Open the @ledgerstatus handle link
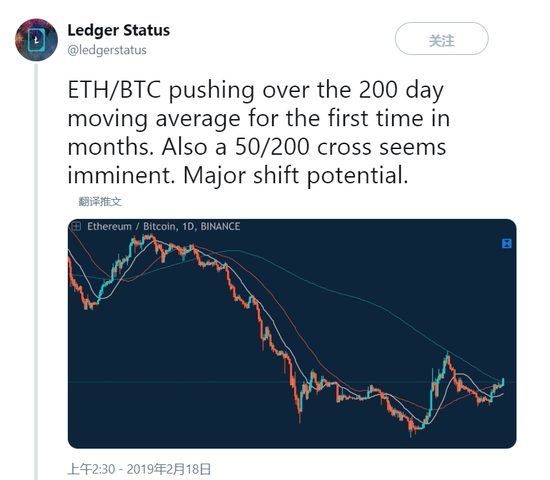Image resolution: width=550 pixels, height=480 pixels. point(107,50)
